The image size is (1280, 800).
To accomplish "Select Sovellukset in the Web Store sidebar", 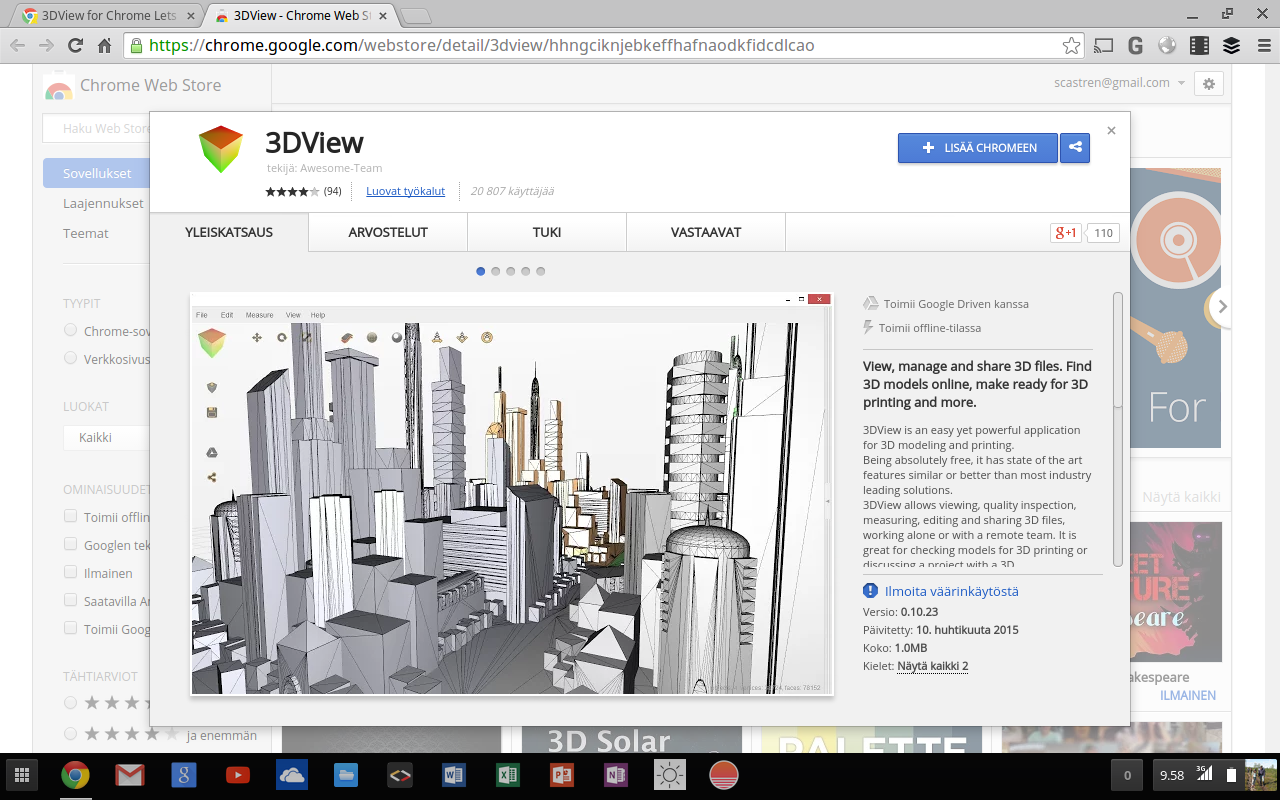I will click(97, 173).
